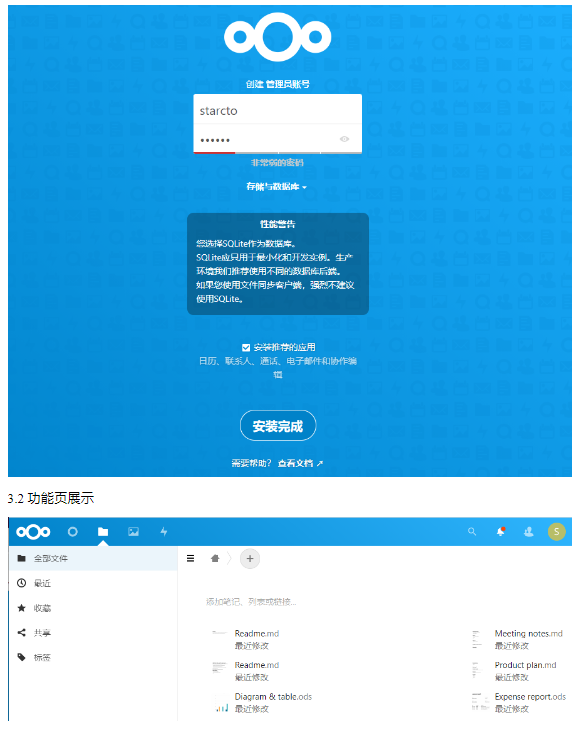Open the Photos app icon

[133, 532]
